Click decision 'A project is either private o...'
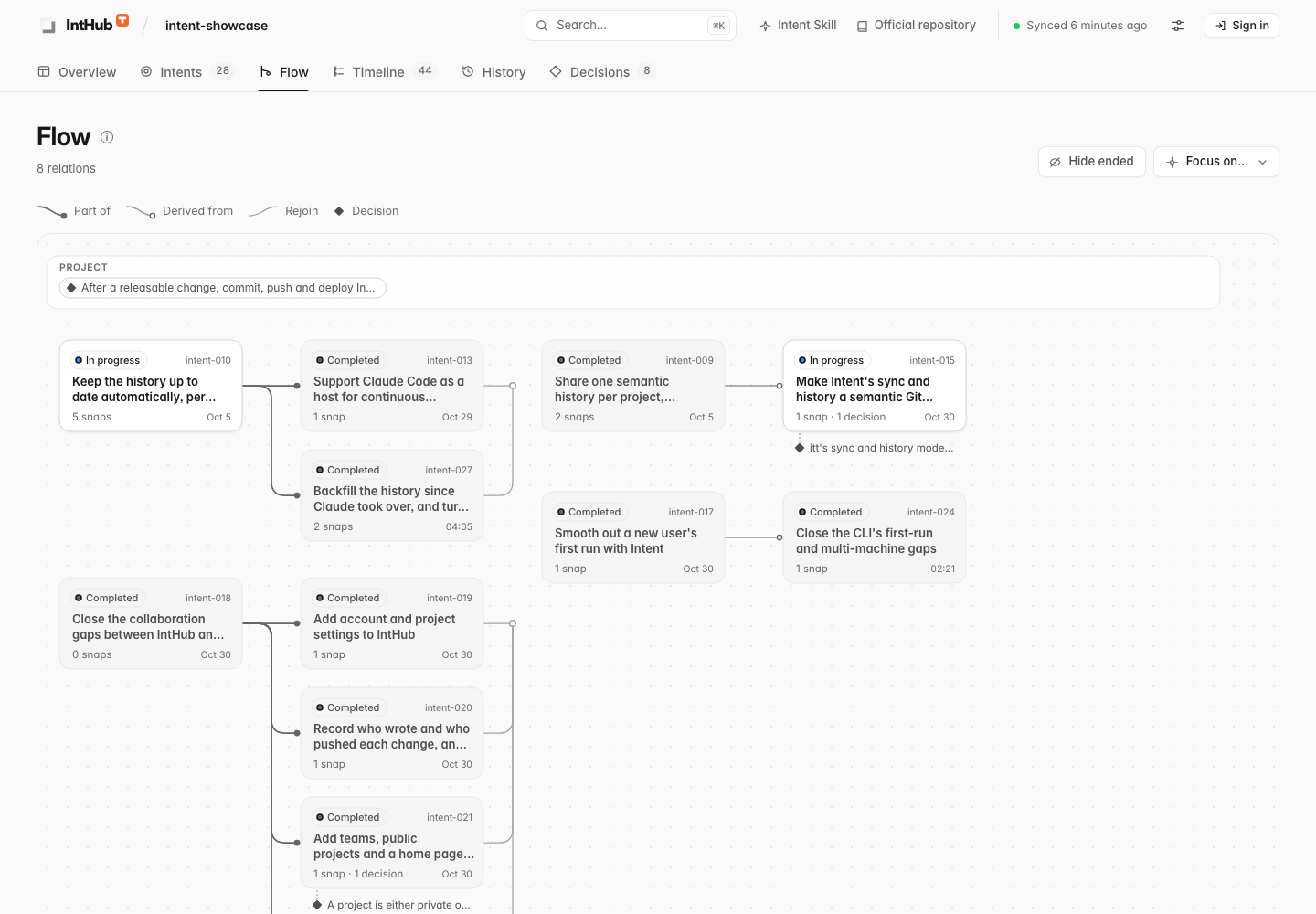Image resolution: width=1316 pixels, height=914 pixels. pyautogui.click(x=392, y=905)
